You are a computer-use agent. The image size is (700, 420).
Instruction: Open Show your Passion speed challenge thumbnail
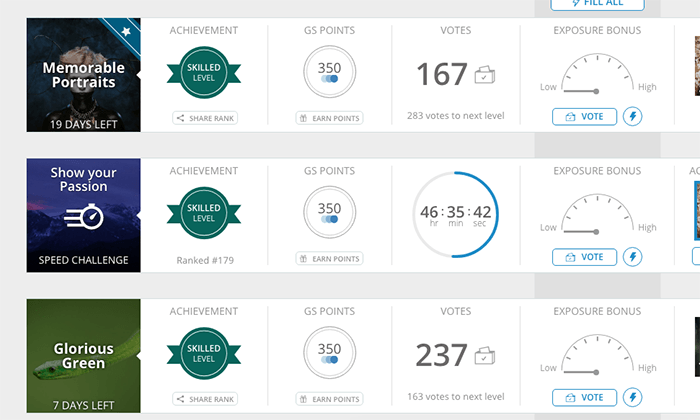click(84, 215)
